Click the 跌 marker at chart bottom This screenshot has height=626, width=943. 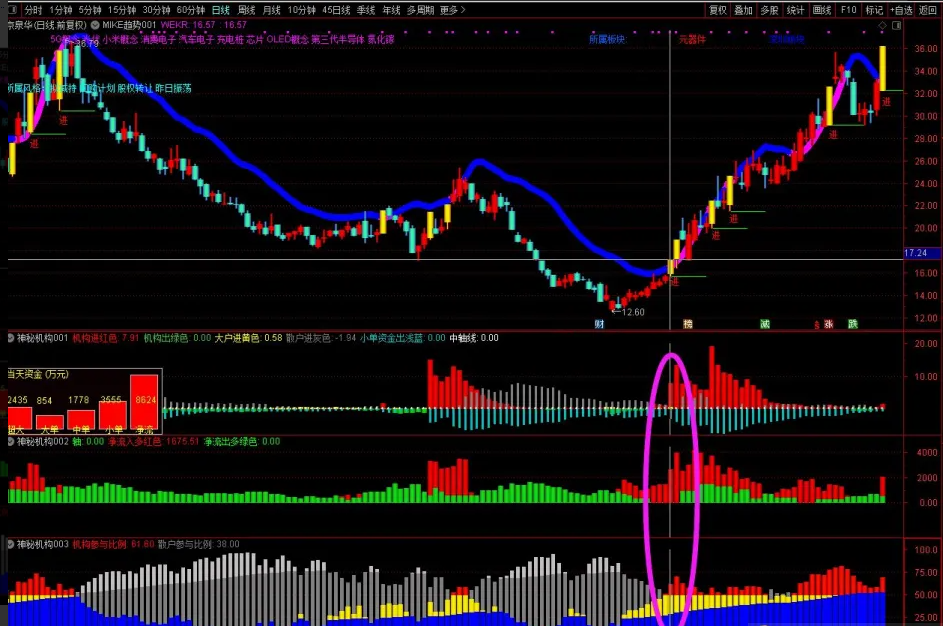pos(853,324)
